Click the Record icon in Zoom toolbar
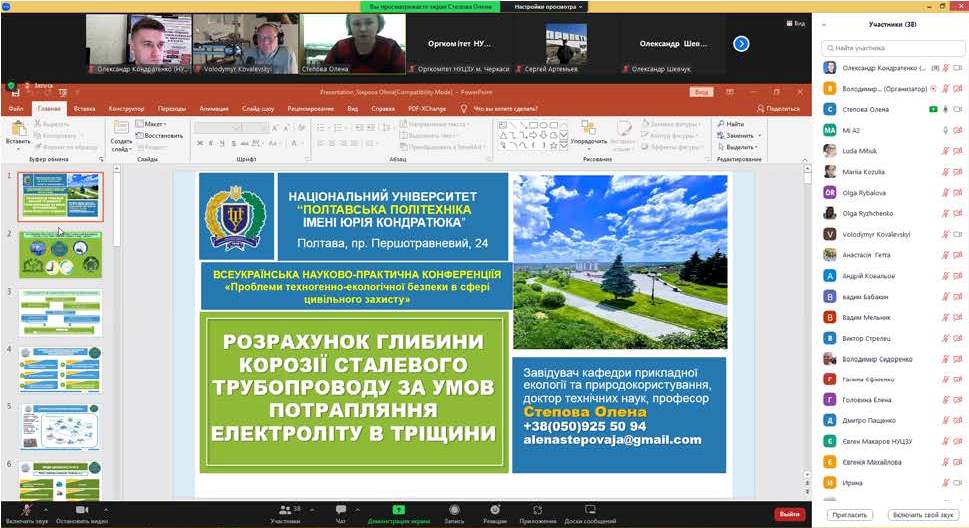This screenshot has height=528, width=969. (454, 512)
